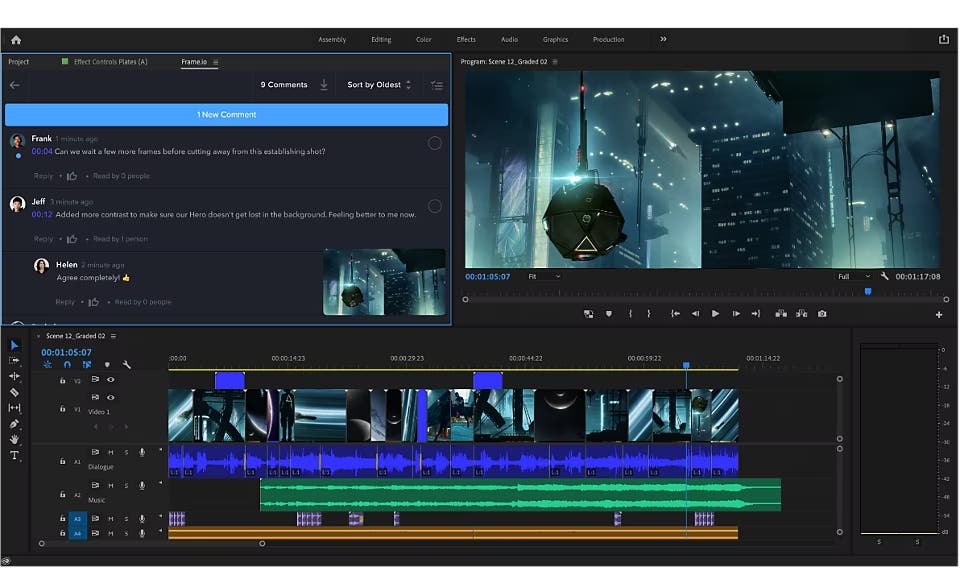Click the playhead marker above the program monitor controls

[867, 291]
